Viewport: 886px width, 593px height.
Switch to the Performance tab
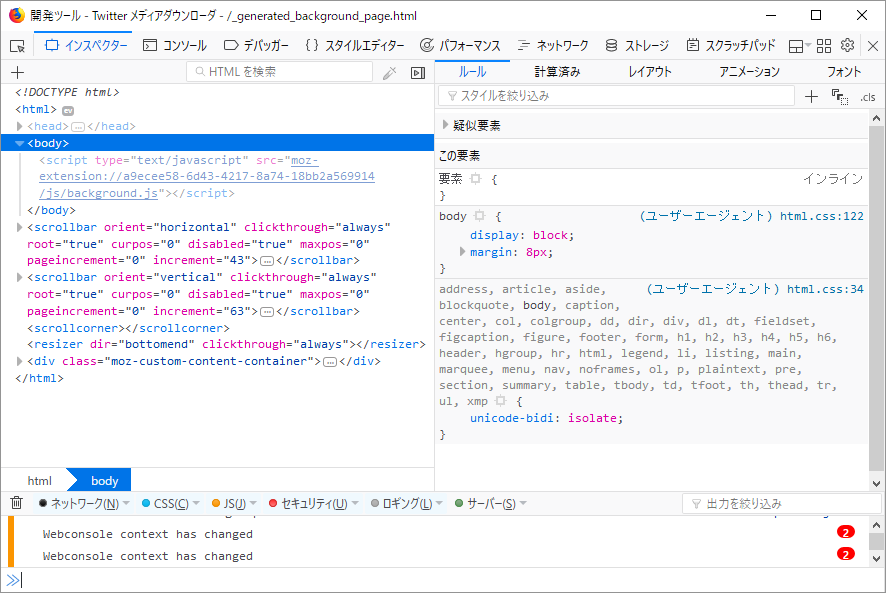coord(459,45)
